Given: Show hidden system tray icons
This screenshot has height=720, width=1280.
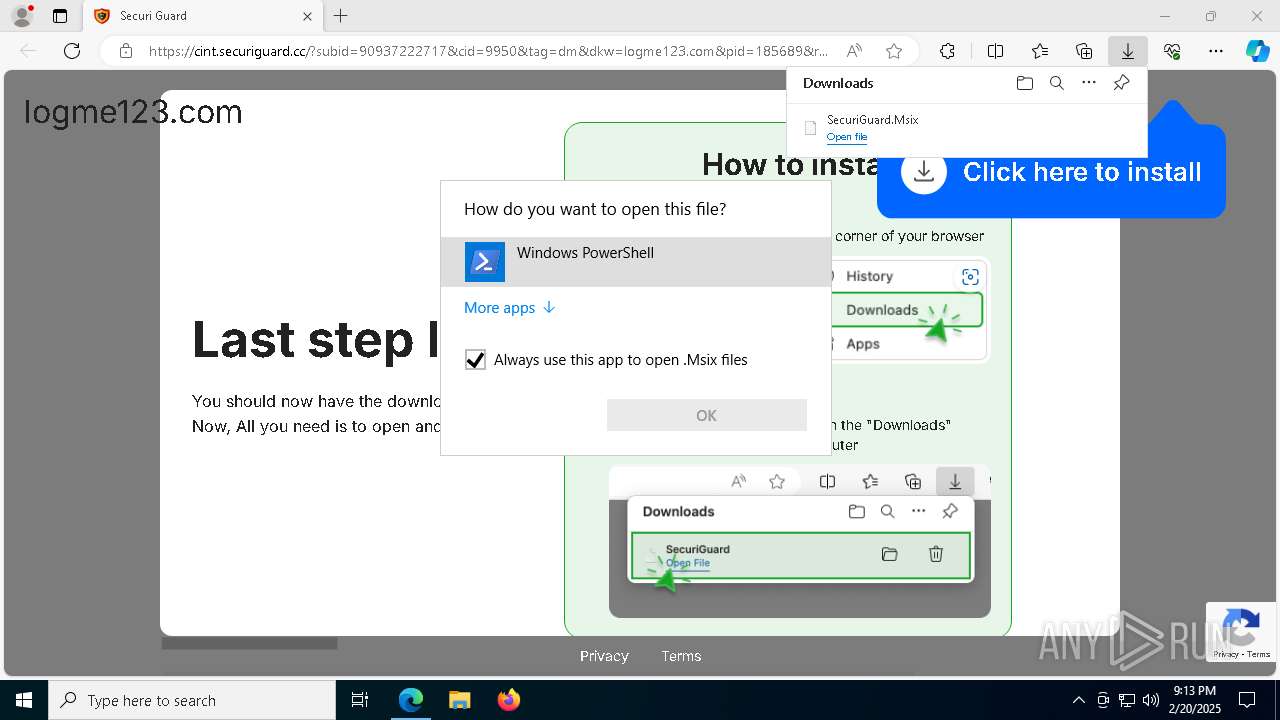Looking at the screenshot, I should pyautogui.click(x=1078, y=700).
